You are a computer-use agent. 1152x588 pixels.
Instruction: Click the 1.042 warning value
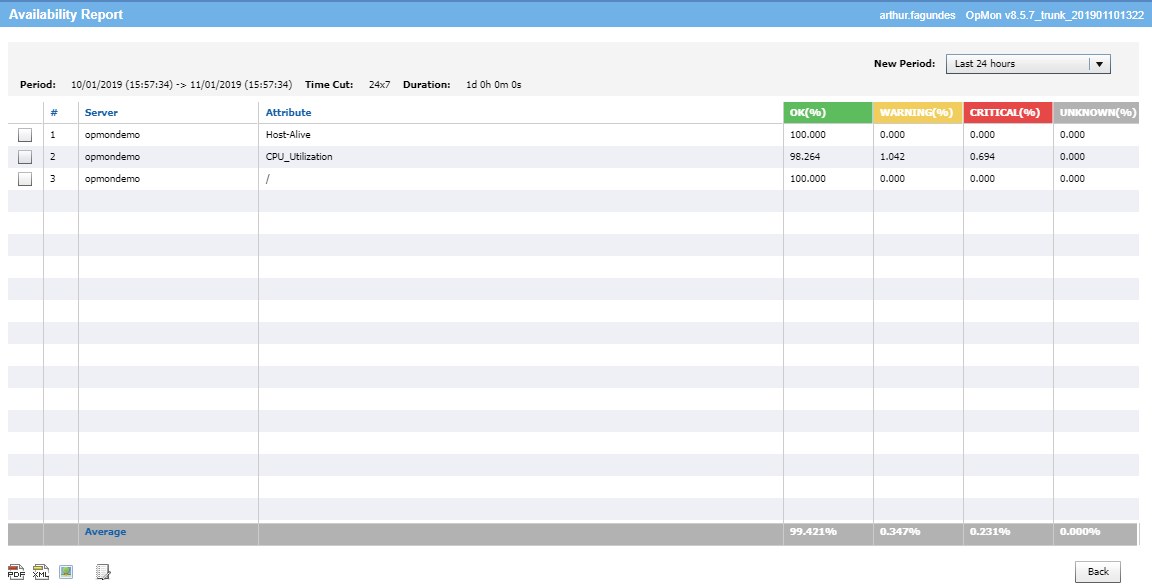(x=893, y=157)
